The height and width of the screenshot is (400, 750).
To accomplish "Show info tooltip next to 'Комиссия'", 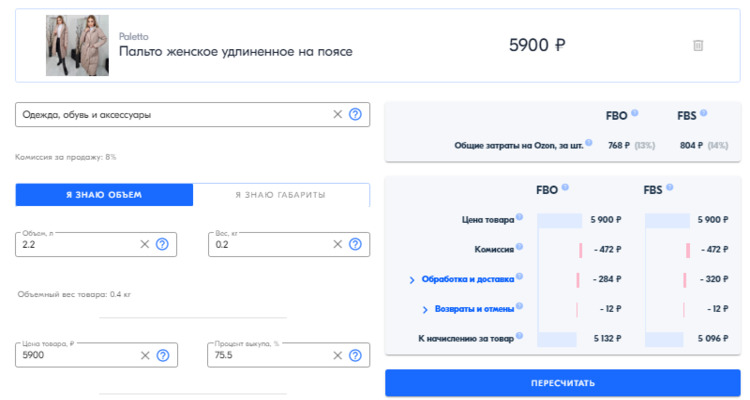I will coord(519,247).
